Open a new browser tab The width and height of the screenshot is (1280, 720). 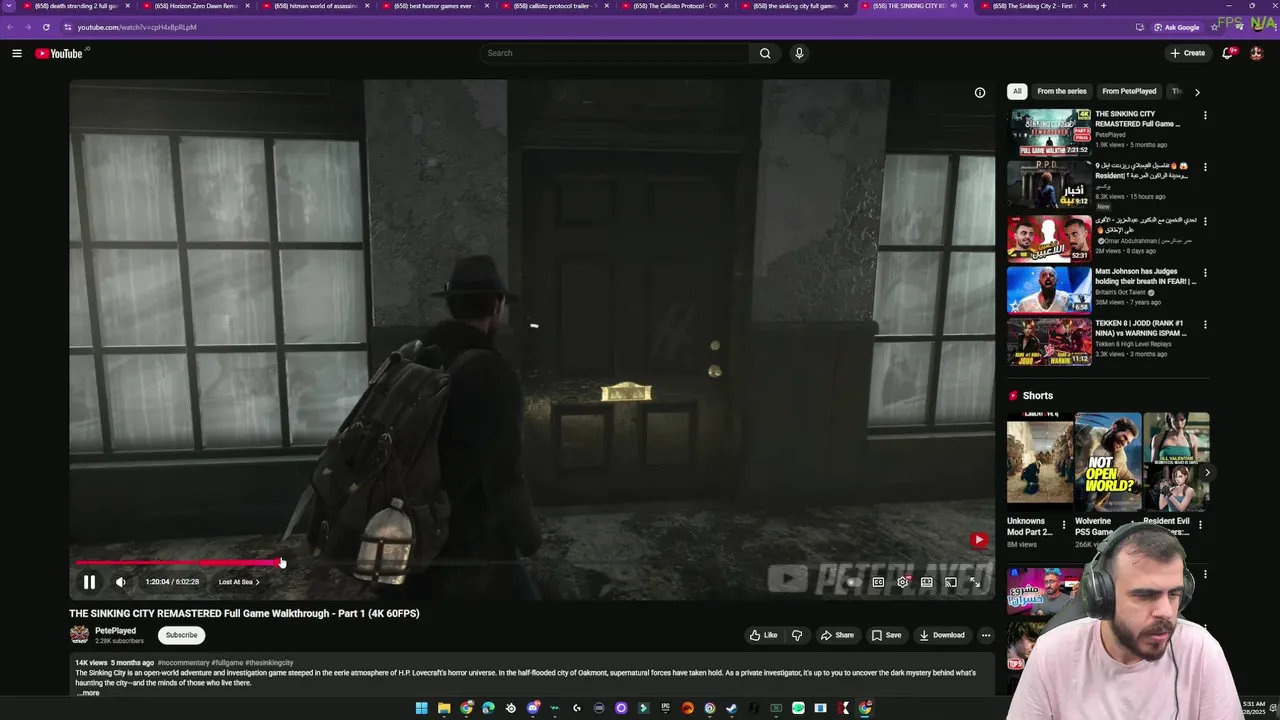point(1104,6)
